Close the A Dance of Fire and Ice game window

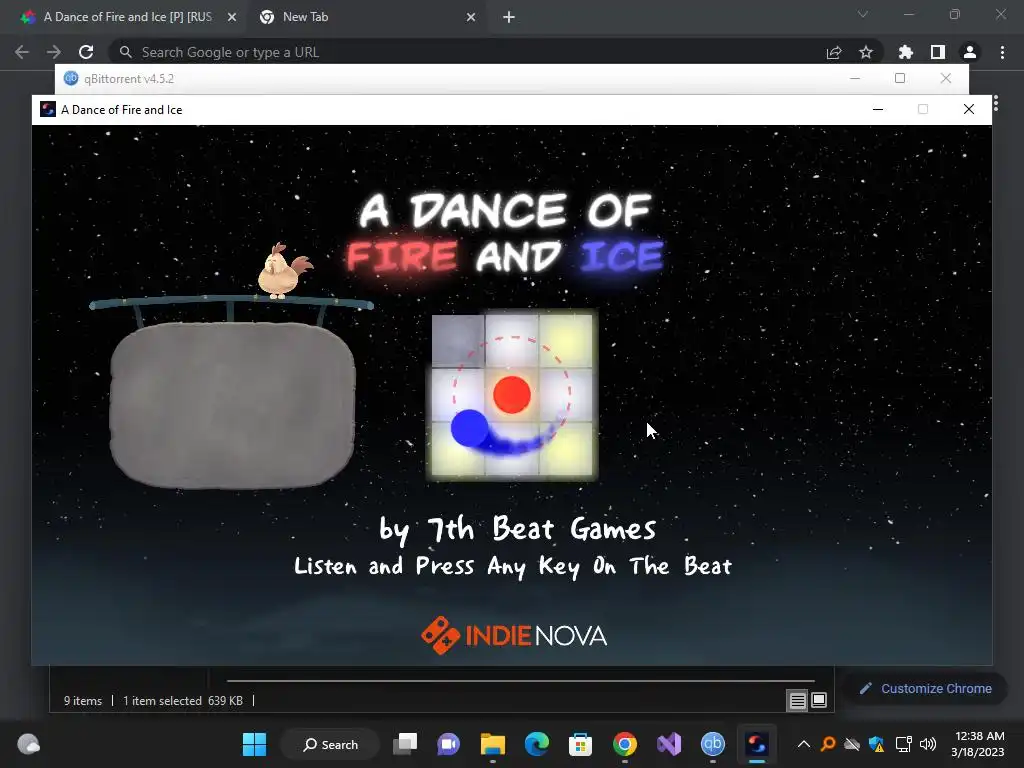[969, 109]
